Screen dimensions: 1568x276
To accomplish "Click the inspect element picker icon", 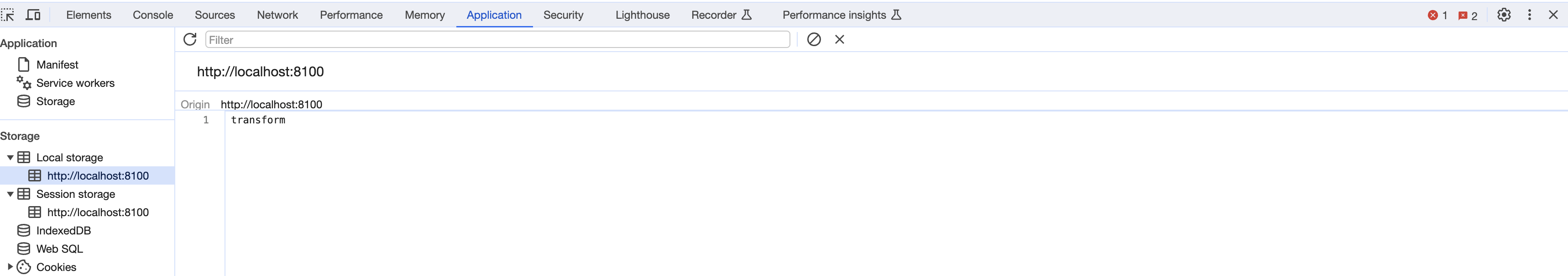I will 8,15.
